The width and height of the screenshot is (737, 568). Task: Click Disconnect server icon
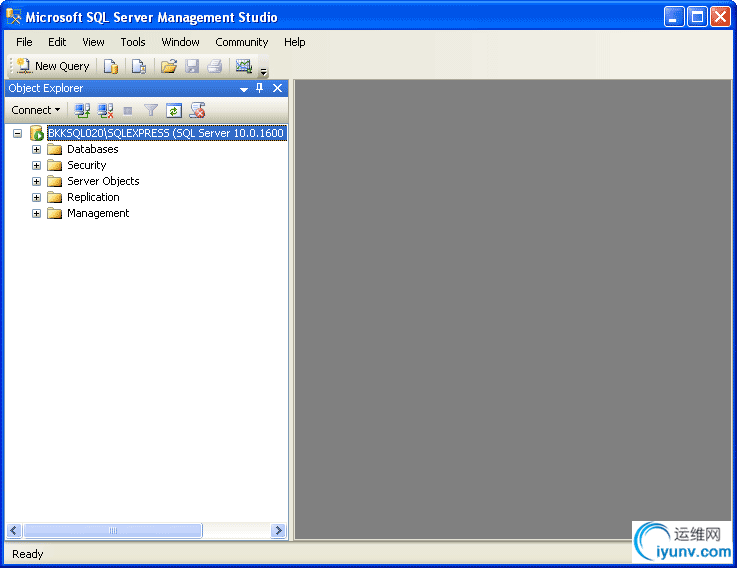pos(105,110)
